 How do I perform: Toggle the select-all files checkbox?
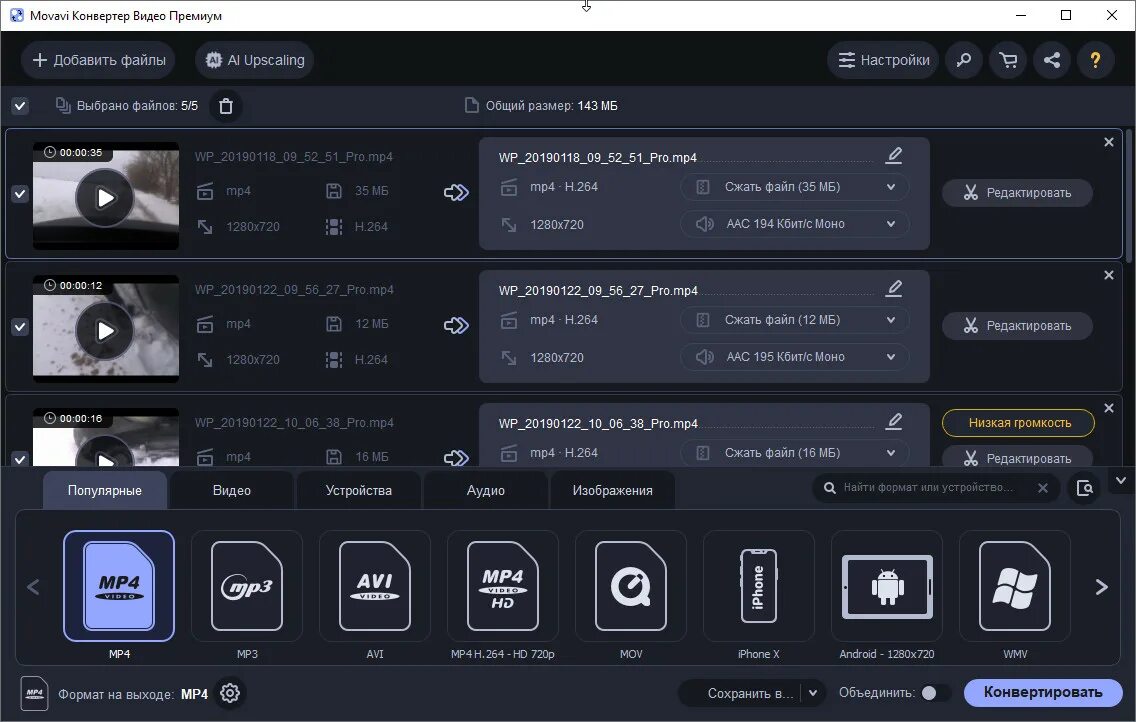(20, 105)
